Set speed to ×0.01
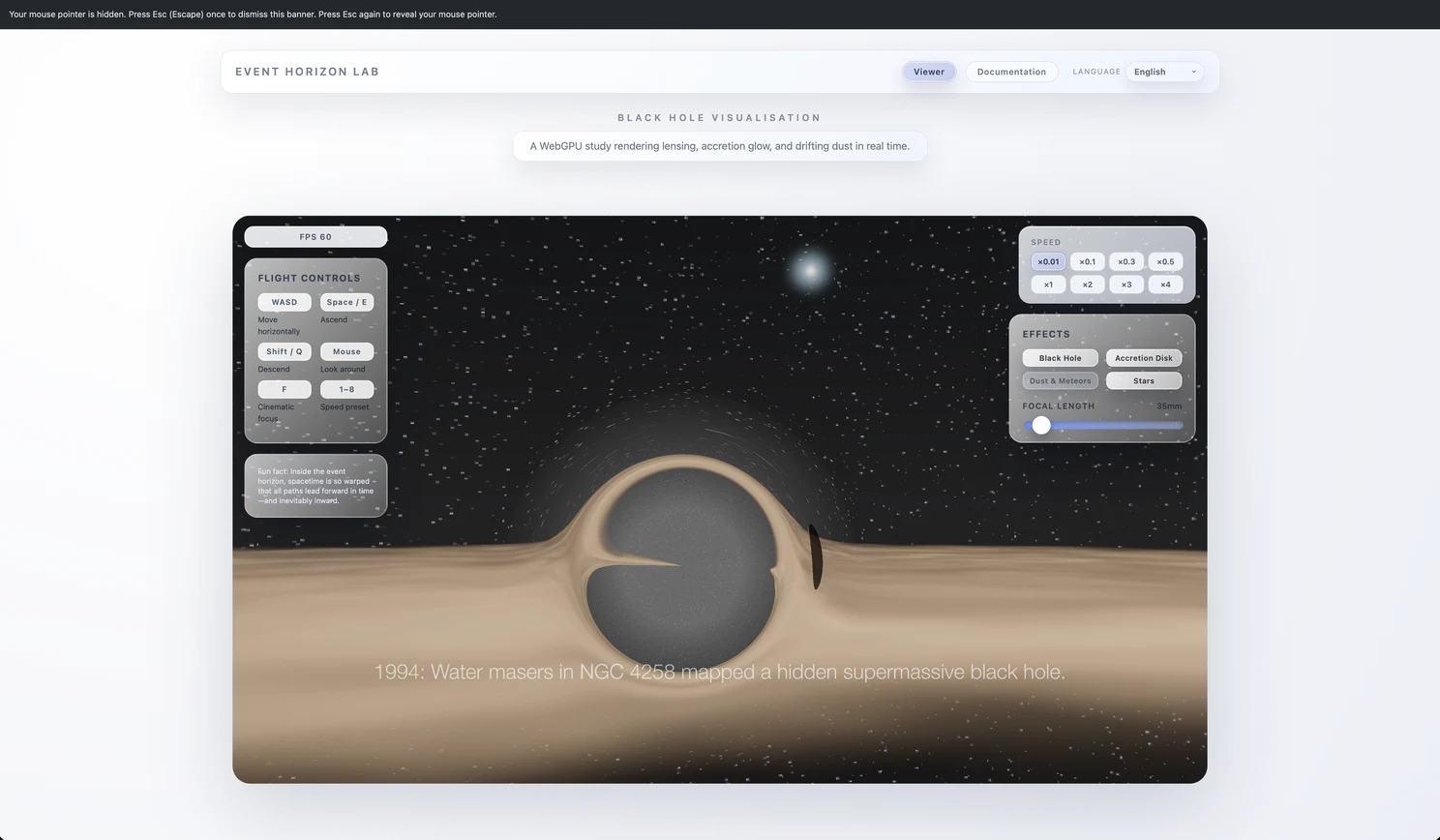The image size is (1440, 840). [x=1048, y=261]
